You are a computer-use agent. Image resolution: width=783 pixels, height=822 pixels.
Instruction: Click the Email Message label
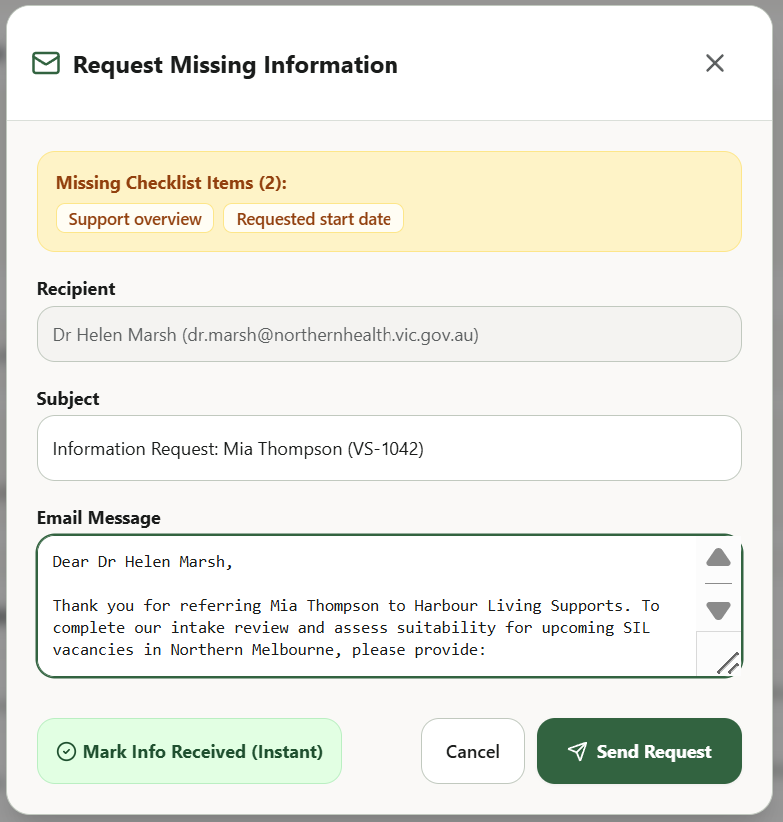pos(99,518)
